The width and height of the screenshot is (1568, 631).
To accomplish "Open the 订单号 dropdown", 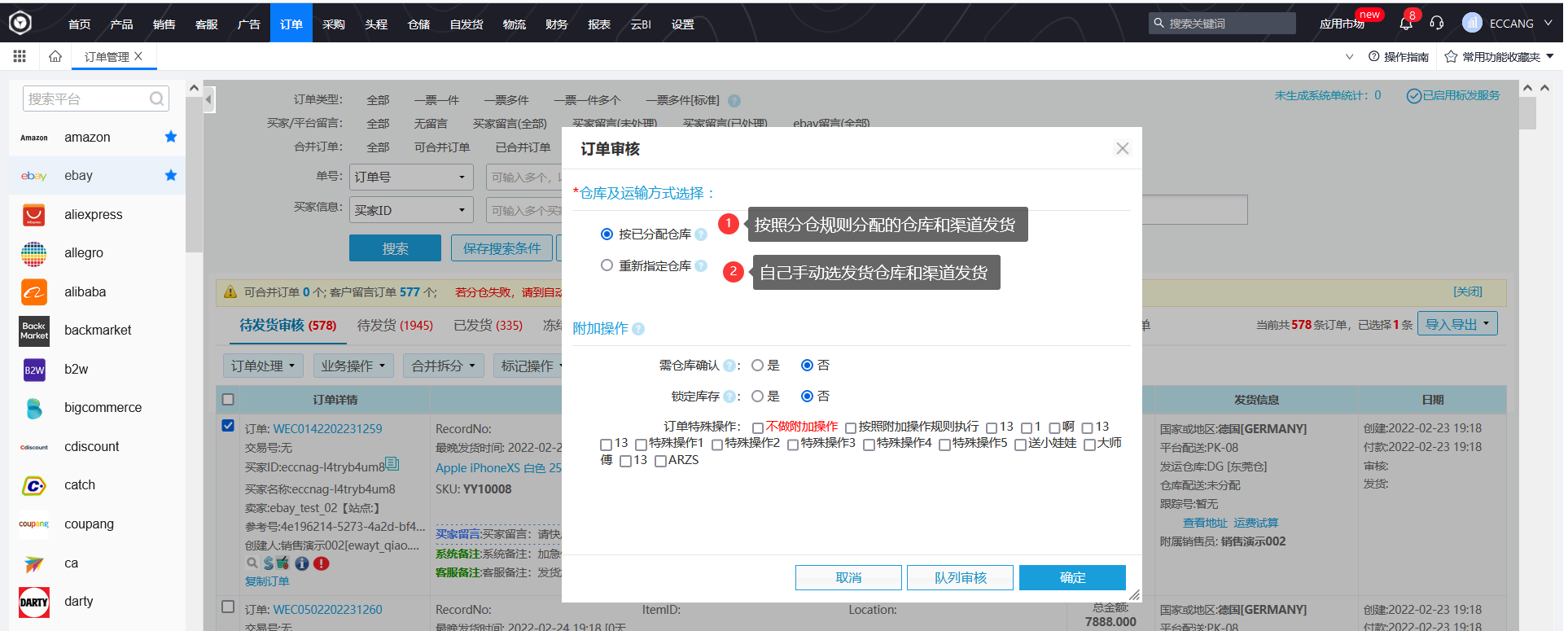I will tap(411, 177).
